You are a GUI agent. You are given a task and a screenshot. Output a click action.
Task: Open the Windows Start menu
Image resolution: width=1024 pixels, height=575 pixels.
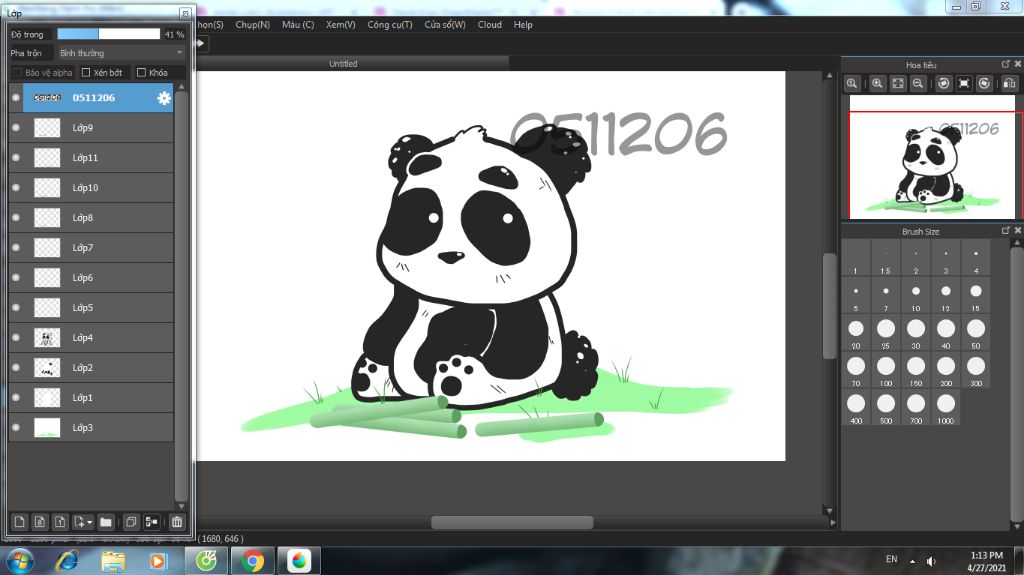point(20,561)
